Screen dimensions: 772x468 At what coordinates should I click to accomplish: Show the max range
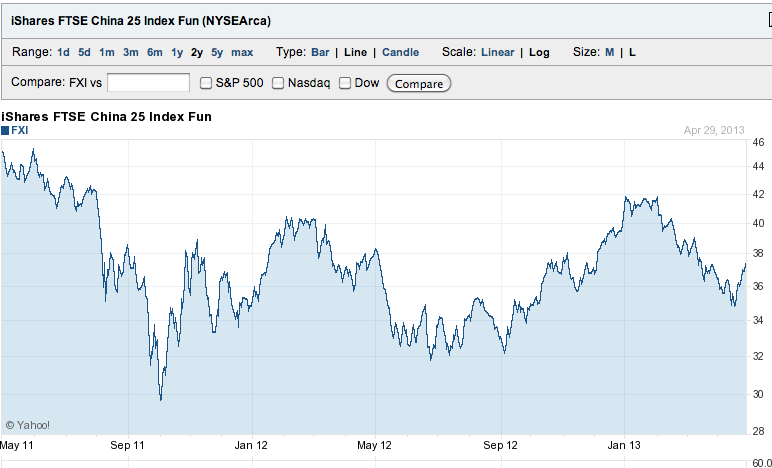click(242, 52)
